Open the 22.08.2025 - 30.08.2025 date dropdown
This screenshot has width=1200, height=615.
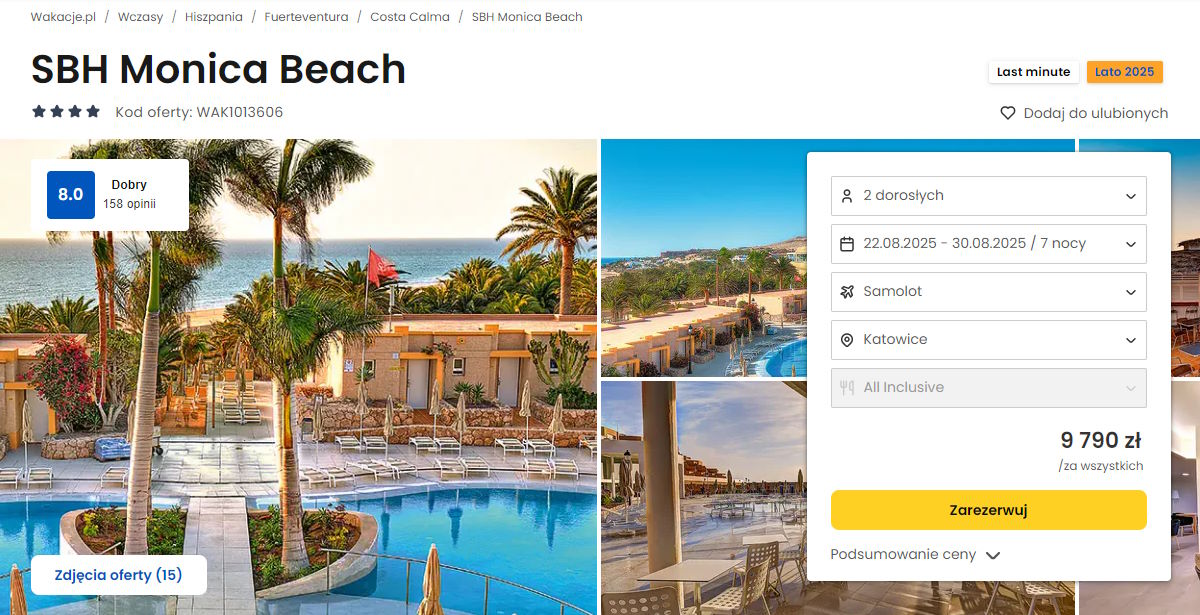(x=988, y=244)
